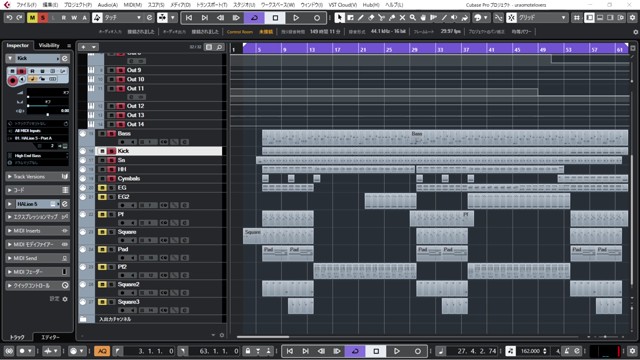Toggle global Mute M button
Viewport: 640px width, 360px height.
pos(32,18)
